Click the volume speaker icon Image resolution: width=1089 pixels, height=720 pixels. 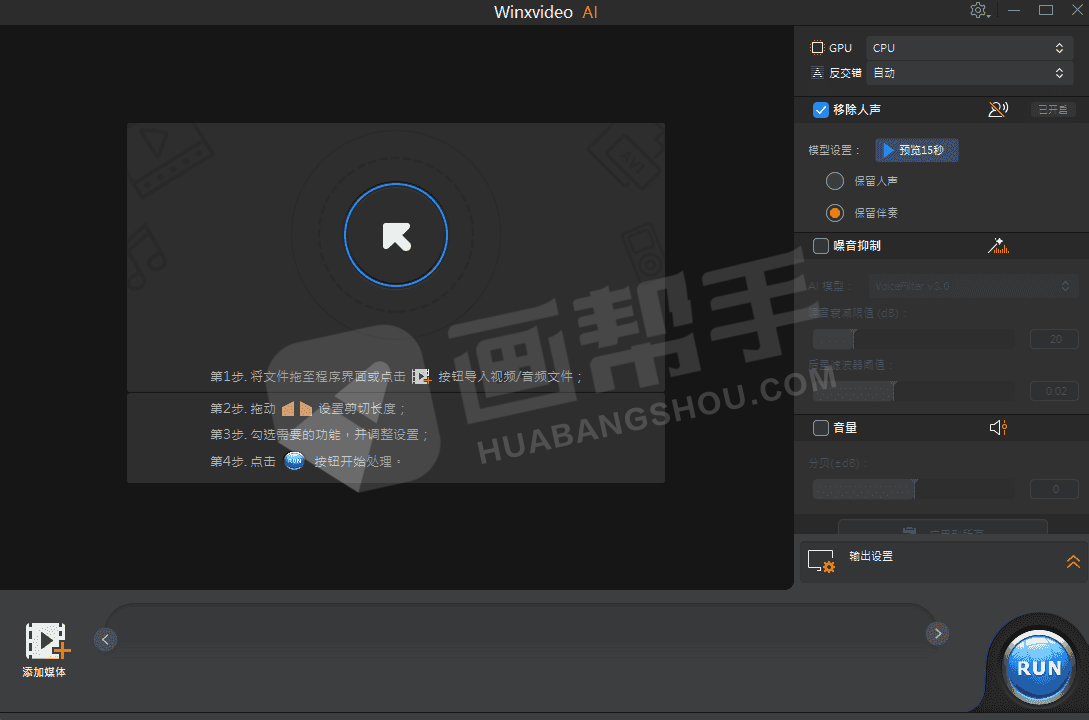(998, 428)
